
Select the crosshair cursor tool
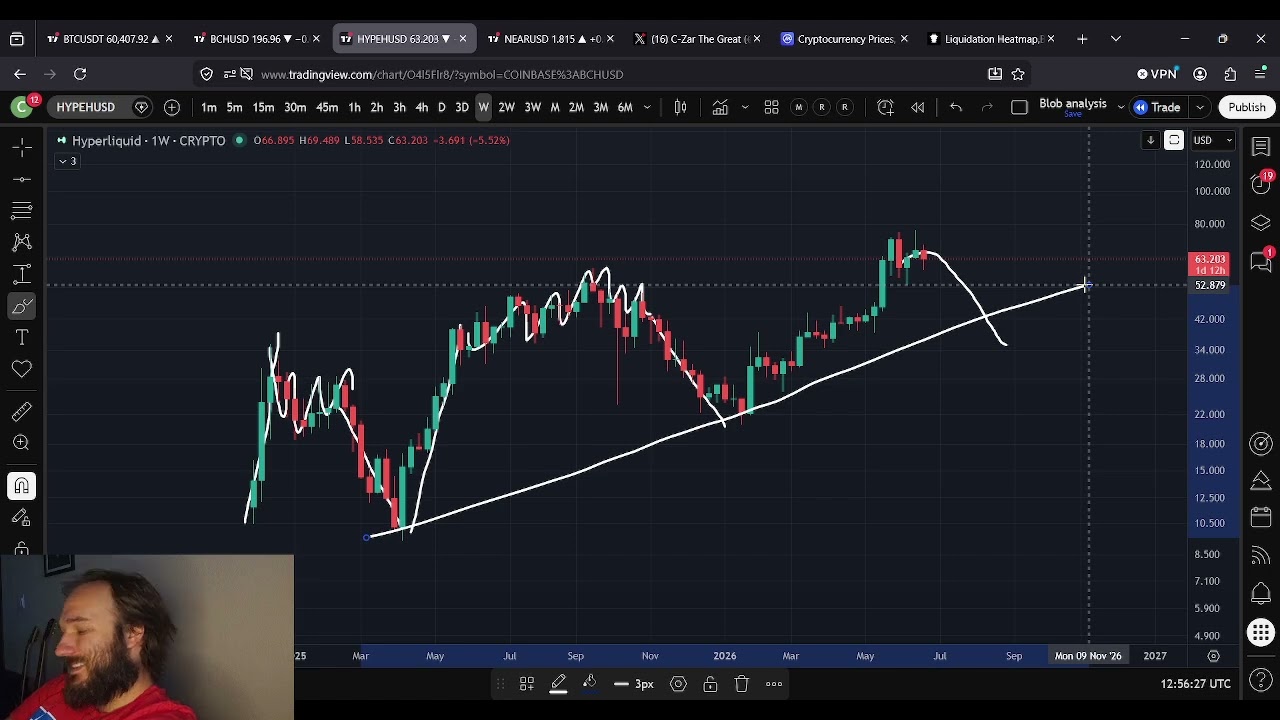21,147
